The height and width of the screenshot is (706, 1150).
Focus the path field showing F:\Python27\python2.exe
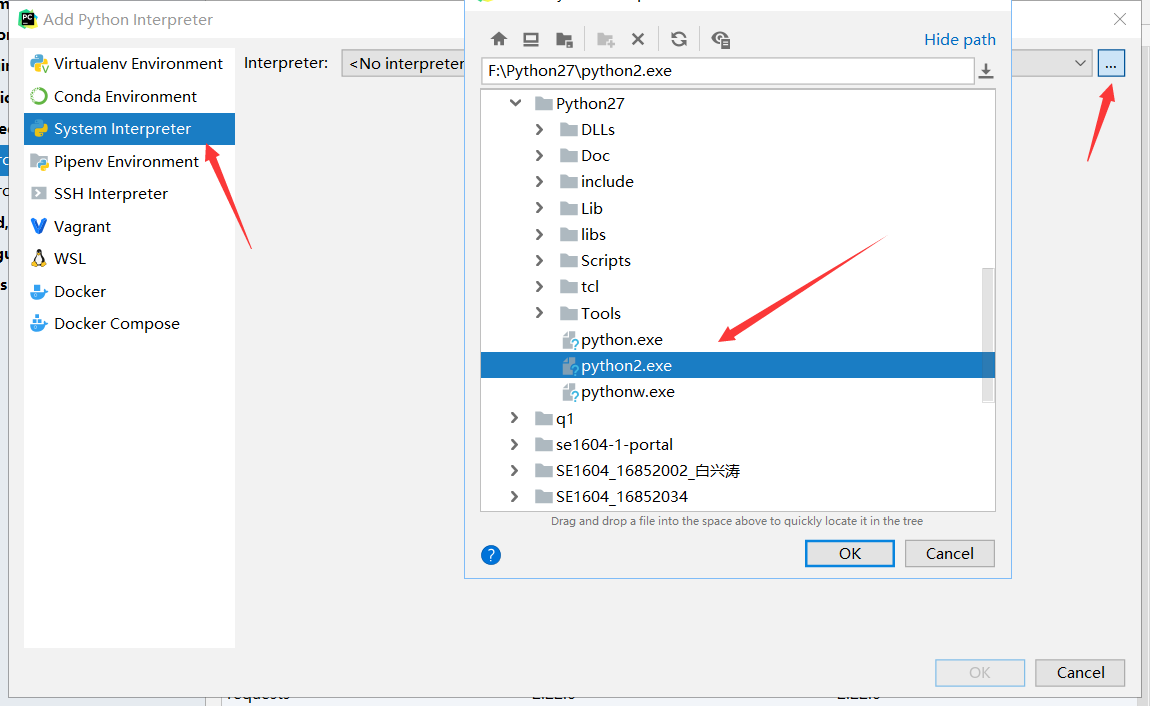point(728,70)
